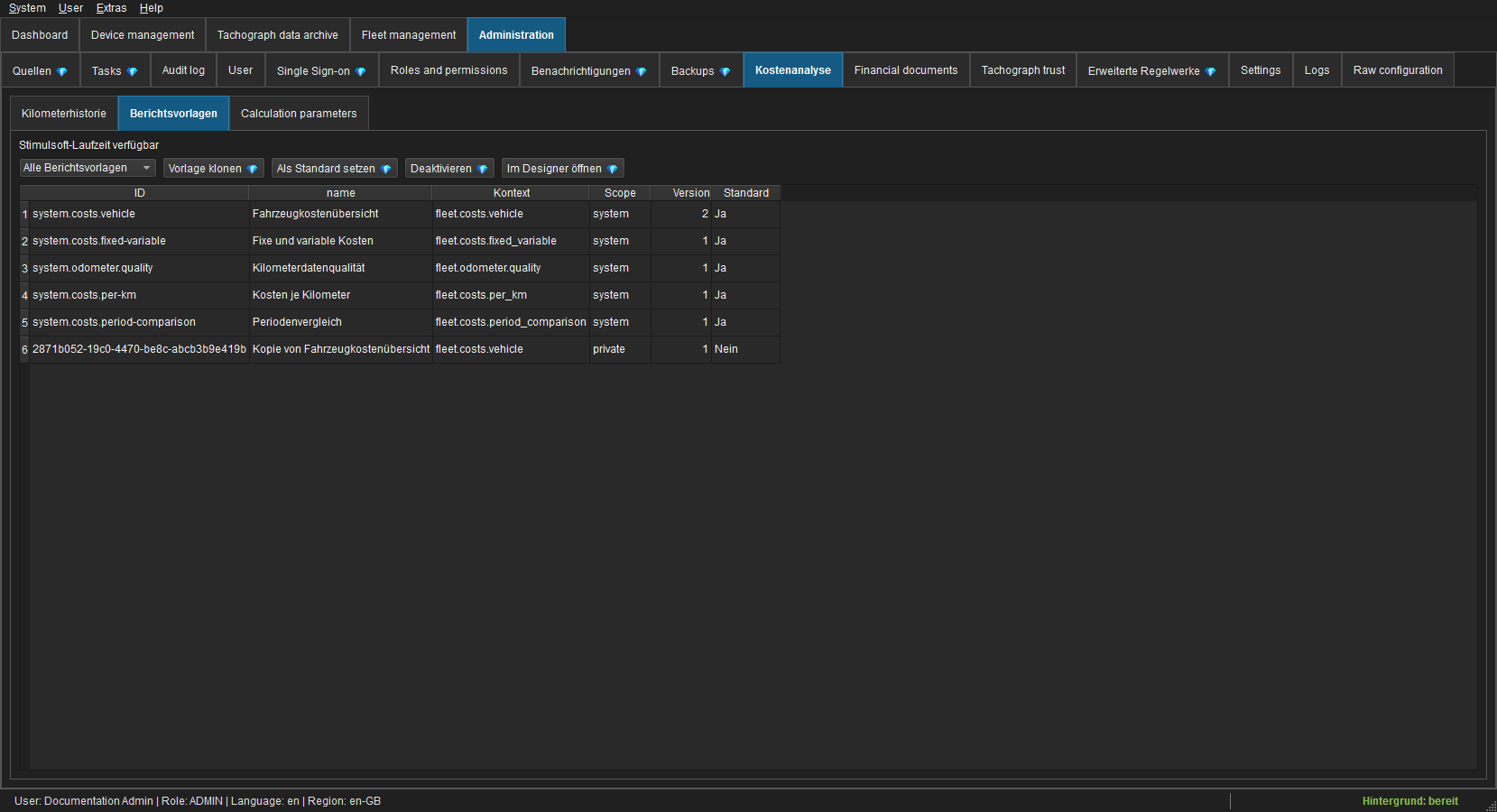The image size is (1497, 812).
Task: Open Roles and permissions tab
Action: 448,70
